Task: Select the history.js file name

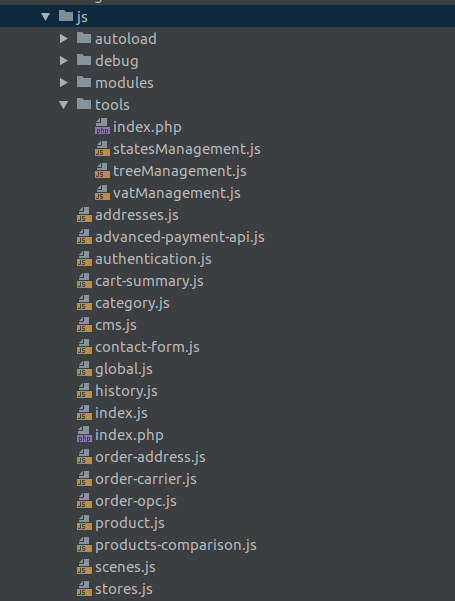Action: click(126, 391)
